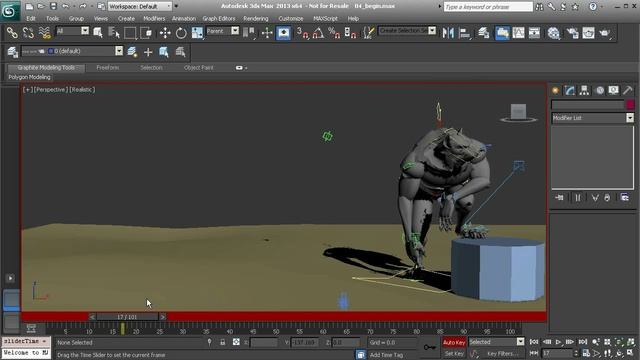Image resolution: width=640 pixels, height=360 pixels.
Task: Toggle the Graphite Modeling Tools ribbon
Action: pyautogui.click(x=502, y=33)
